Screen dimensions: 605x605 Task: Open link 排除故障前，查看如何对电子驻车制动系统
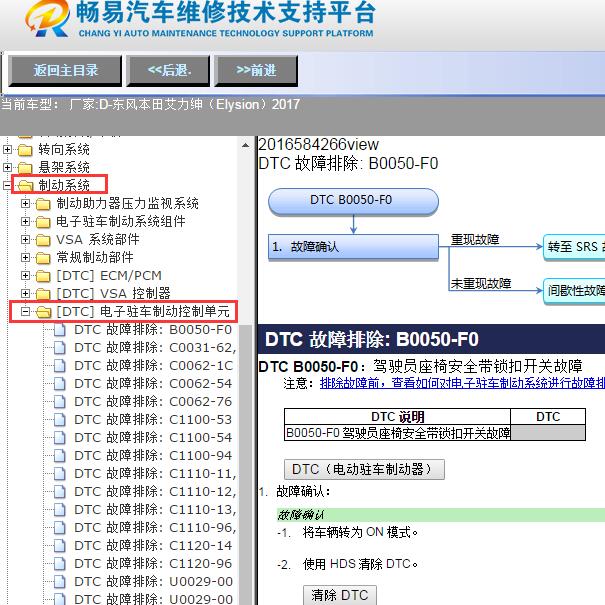pos(462,384)
